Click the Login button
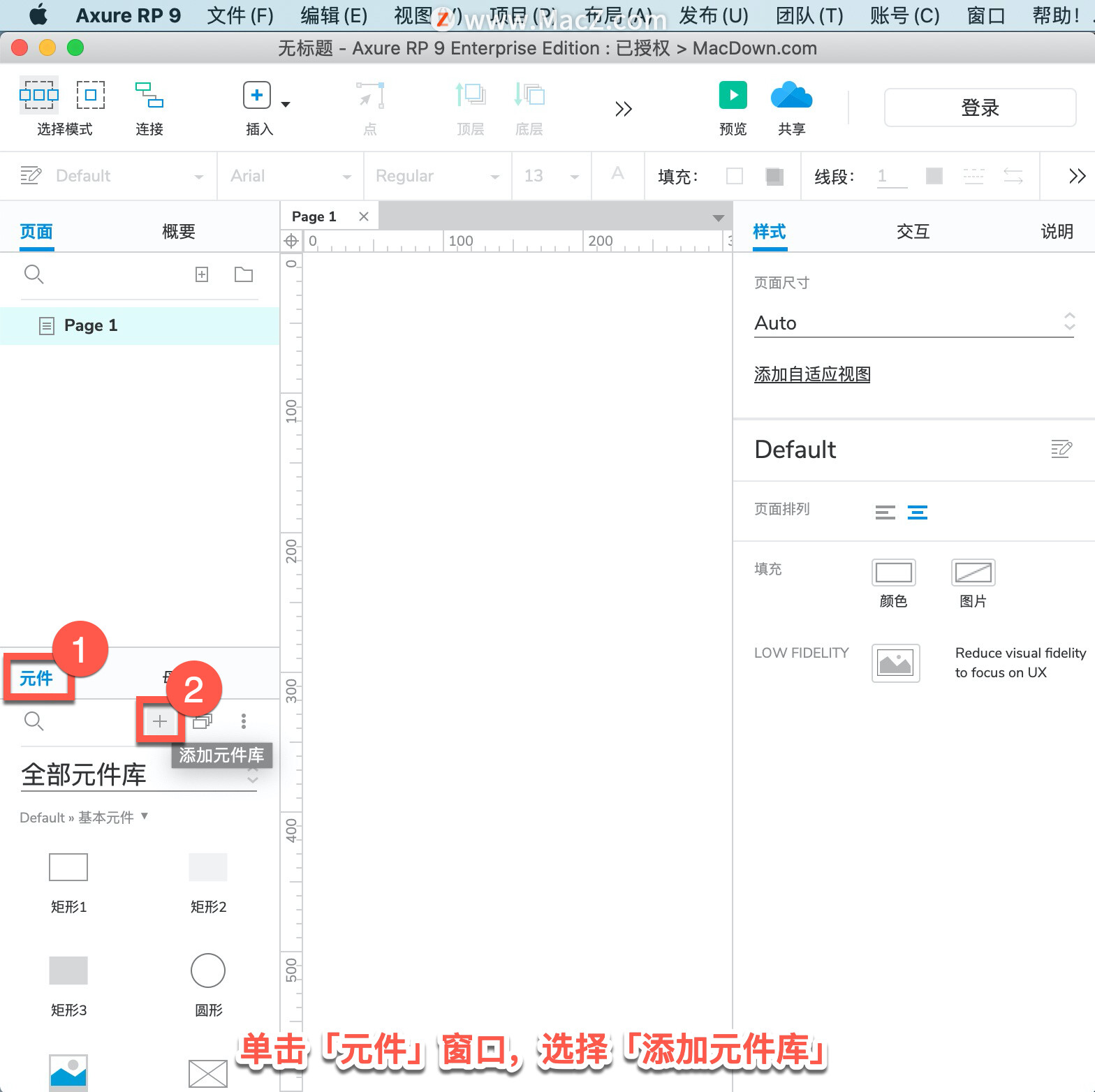 coord(980,108)
